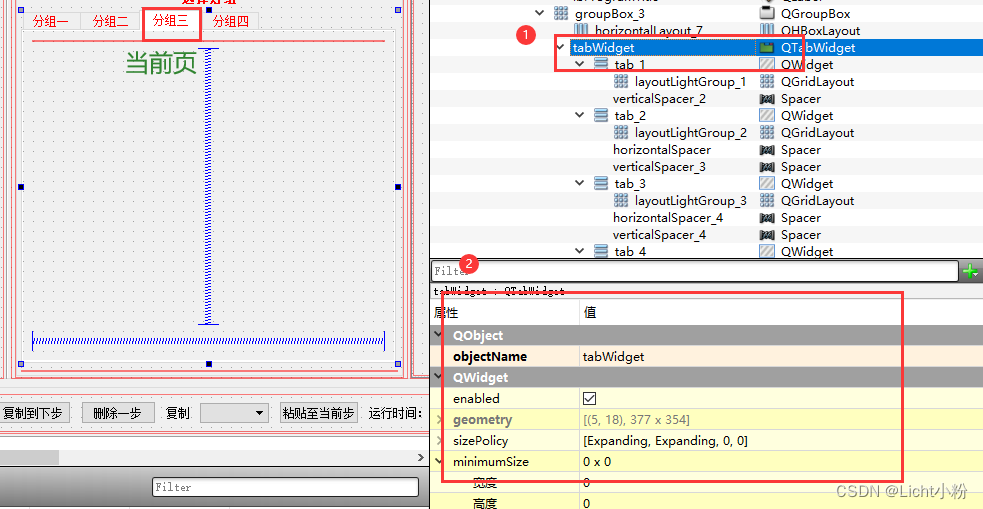
Task: Select horizontalSpacer_4 in the object tree
Action: click(x=668, y=218)
